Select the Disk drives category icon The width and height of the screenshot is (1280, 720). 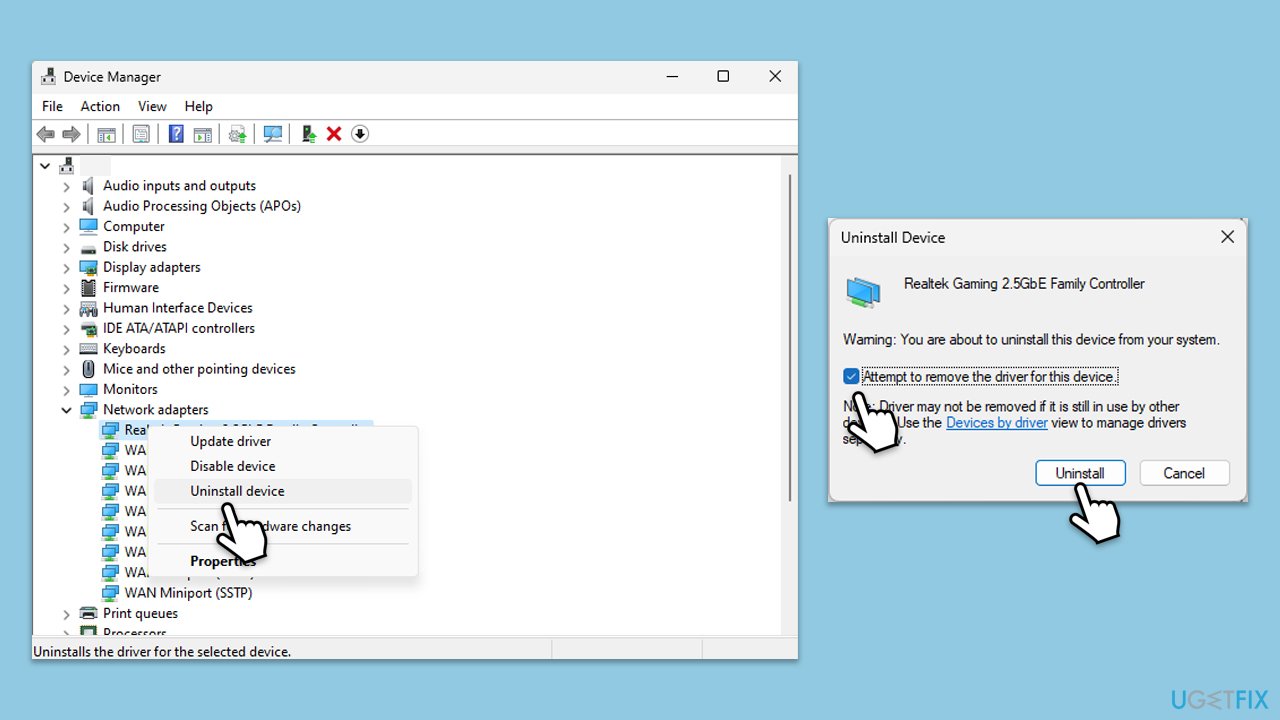click(88, 247)
